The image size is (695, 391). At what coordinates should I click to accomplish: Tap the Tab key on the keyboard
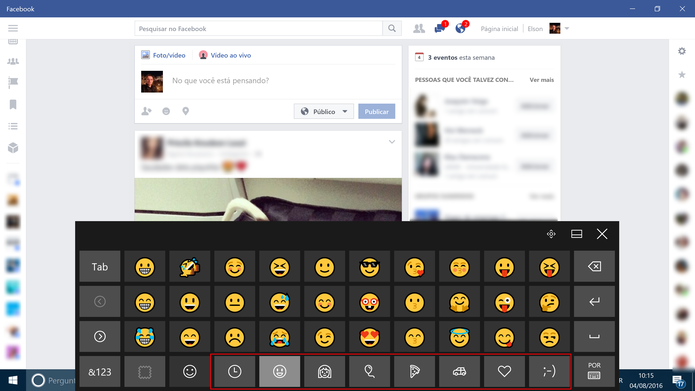(100, 266)
